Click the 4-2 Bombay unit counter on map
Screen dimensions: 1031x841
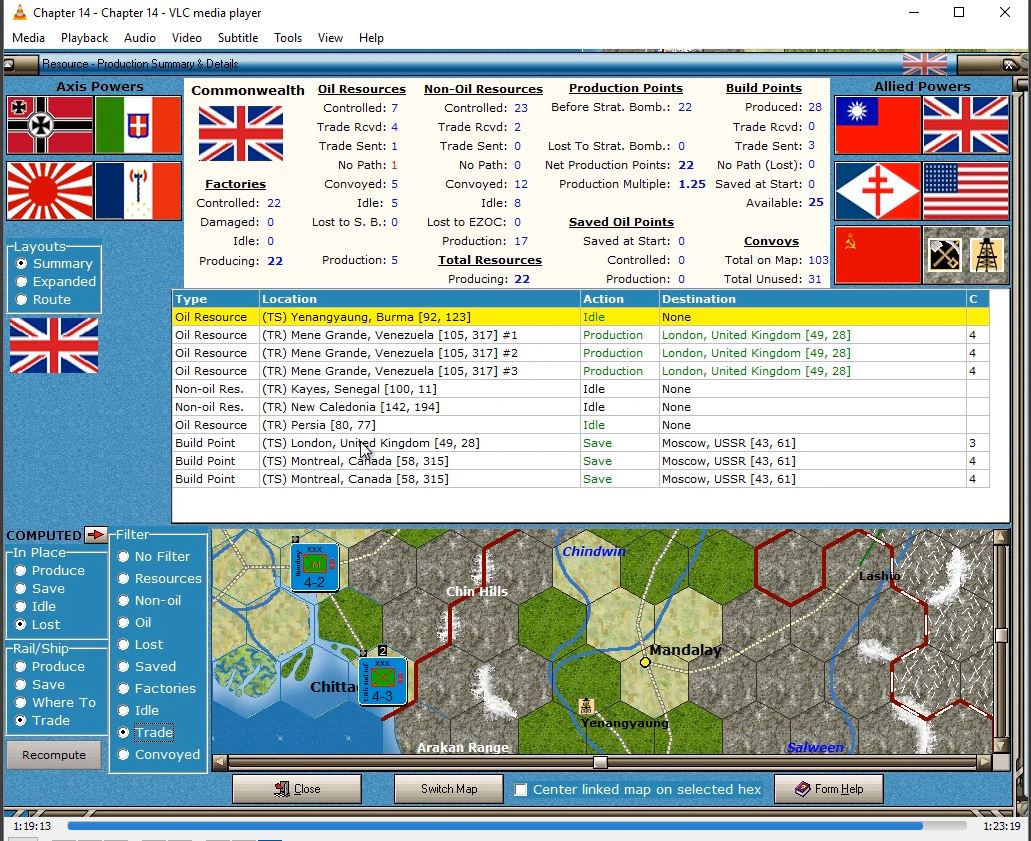[314, 567]
